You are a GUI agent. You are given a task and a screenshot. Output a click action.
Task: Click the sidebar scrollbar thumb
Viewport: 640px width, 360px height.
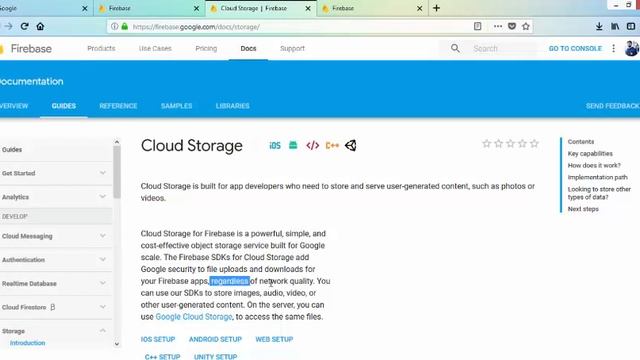tap(117, 172)
